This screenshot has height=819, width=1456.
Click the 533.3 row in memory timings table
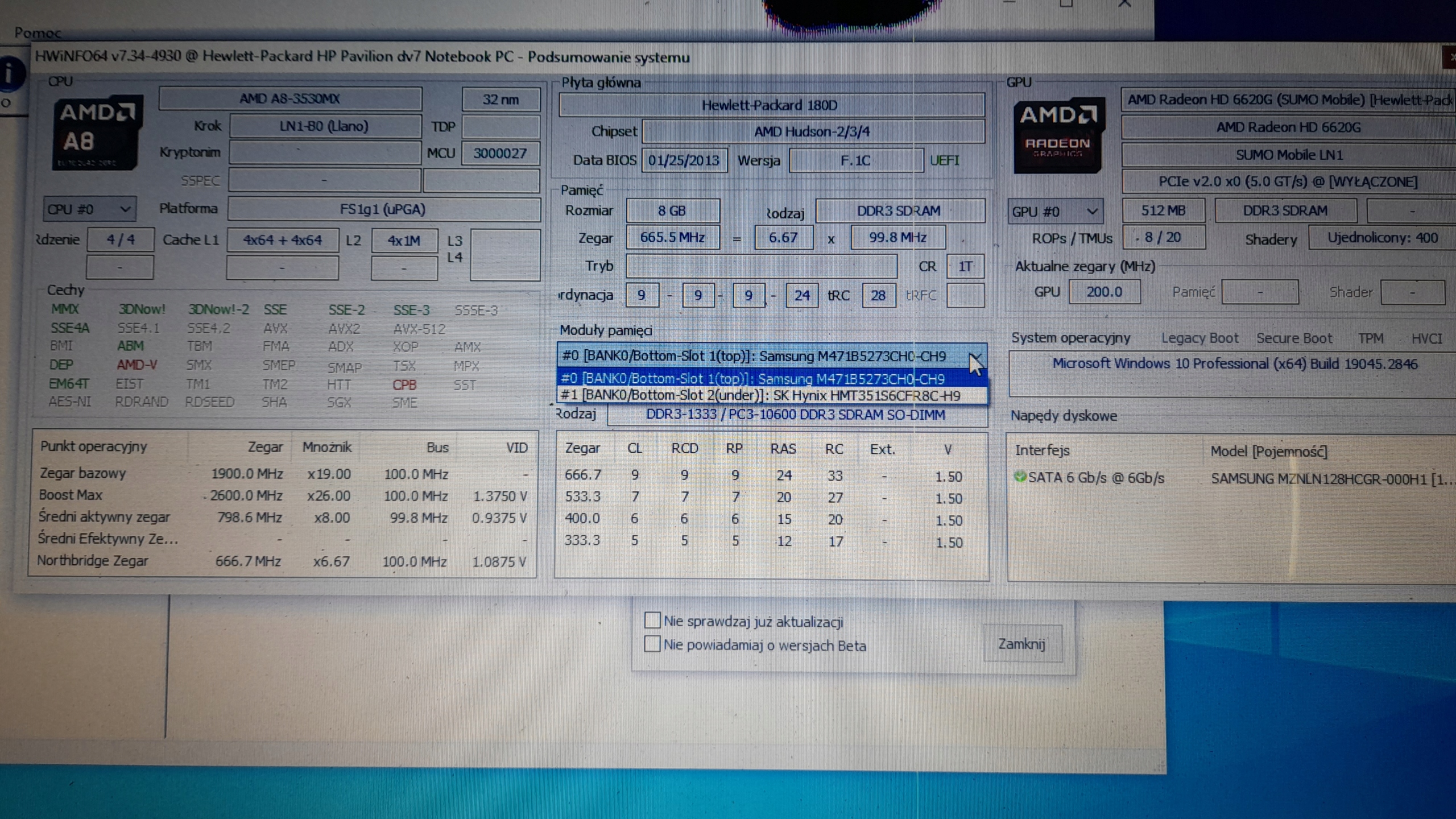[x=771, y=497]
